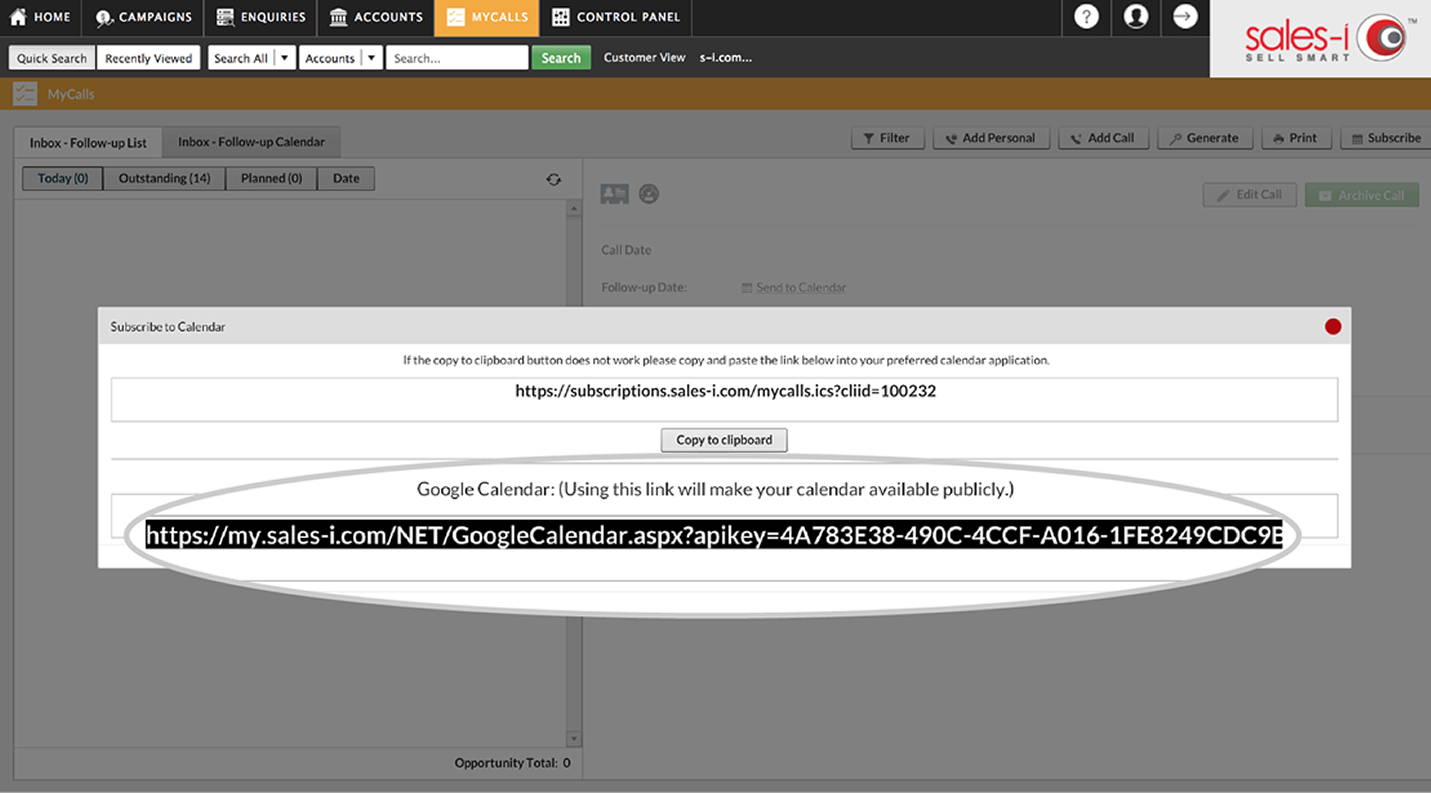Click the Add Personal button

coord(991,138)
